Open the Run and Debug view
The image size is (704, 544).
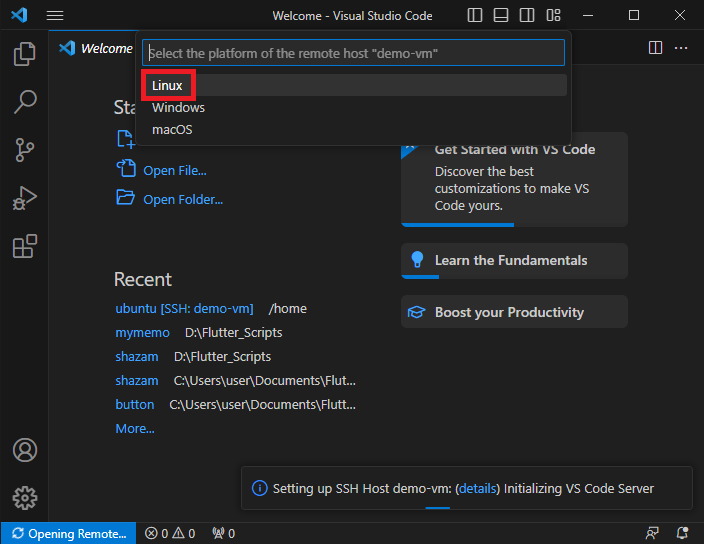(x=25, y=198)
